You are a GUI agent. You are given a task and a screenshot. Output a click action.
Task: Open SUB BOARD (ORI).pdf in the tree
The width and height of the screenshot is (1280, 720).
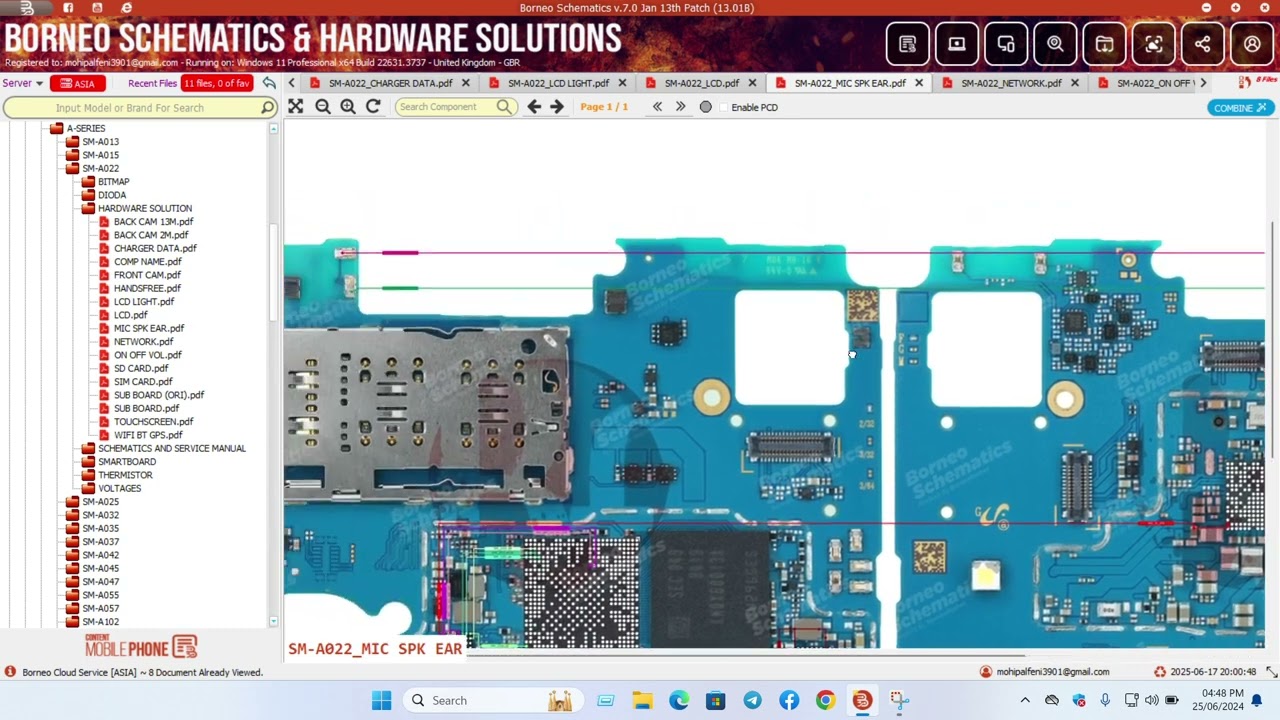[159, 395]
